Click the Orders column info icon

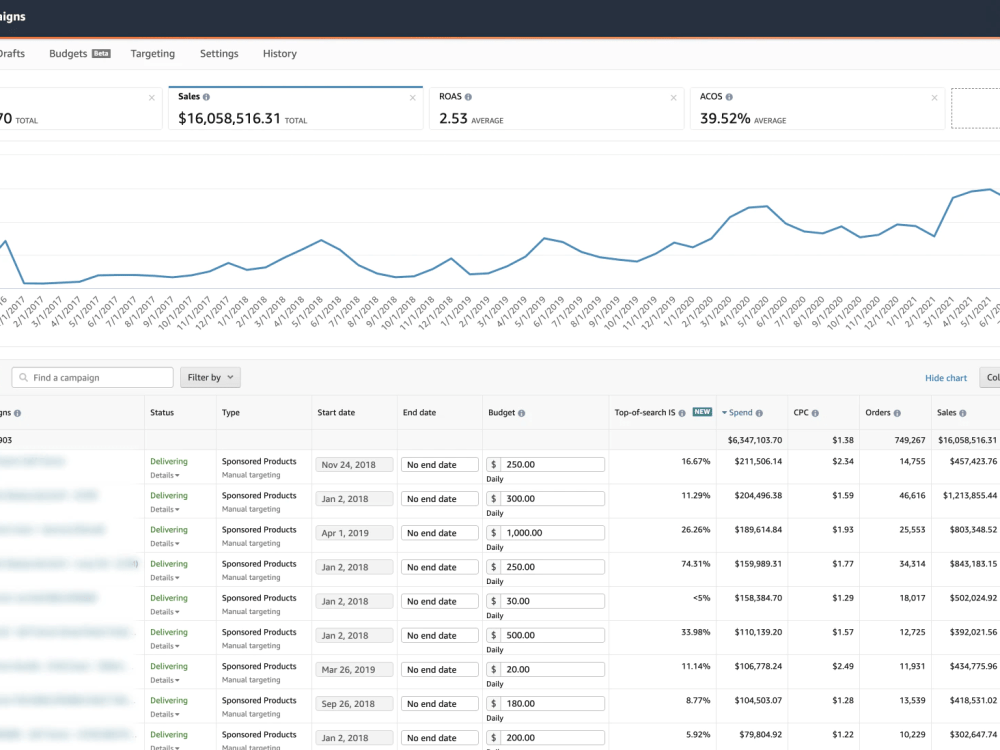click(x=897, y=413)
